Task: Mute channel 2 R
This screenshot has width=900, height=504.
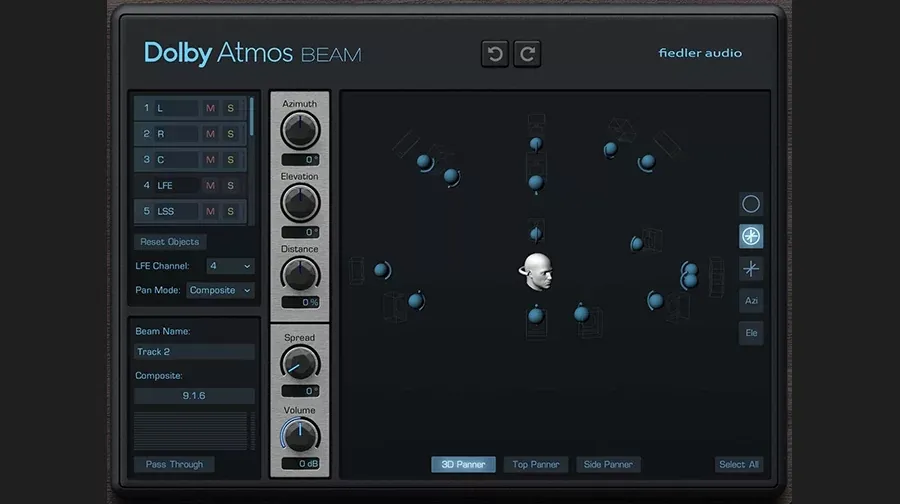Action: (211, 134)
